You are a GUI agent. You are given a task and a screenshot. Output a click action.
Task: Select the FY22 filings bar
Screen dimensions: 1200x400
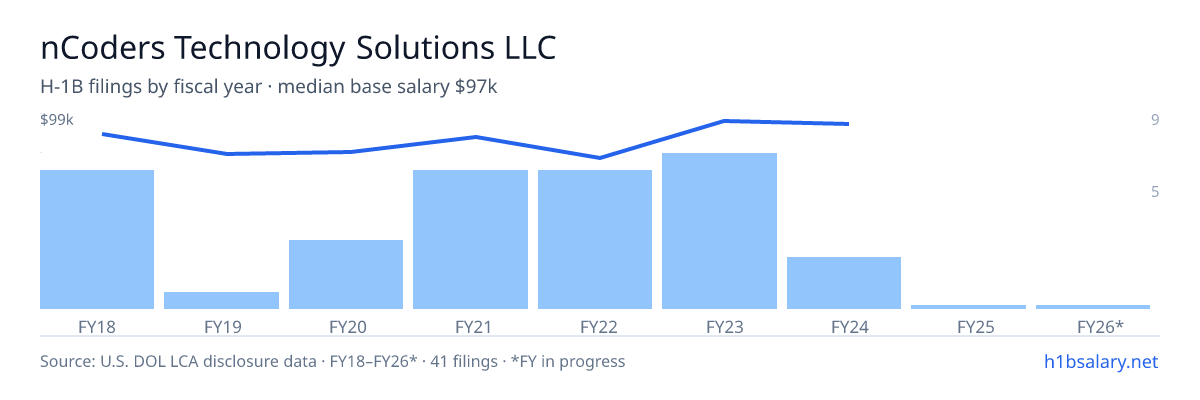[x=595, y=239]
